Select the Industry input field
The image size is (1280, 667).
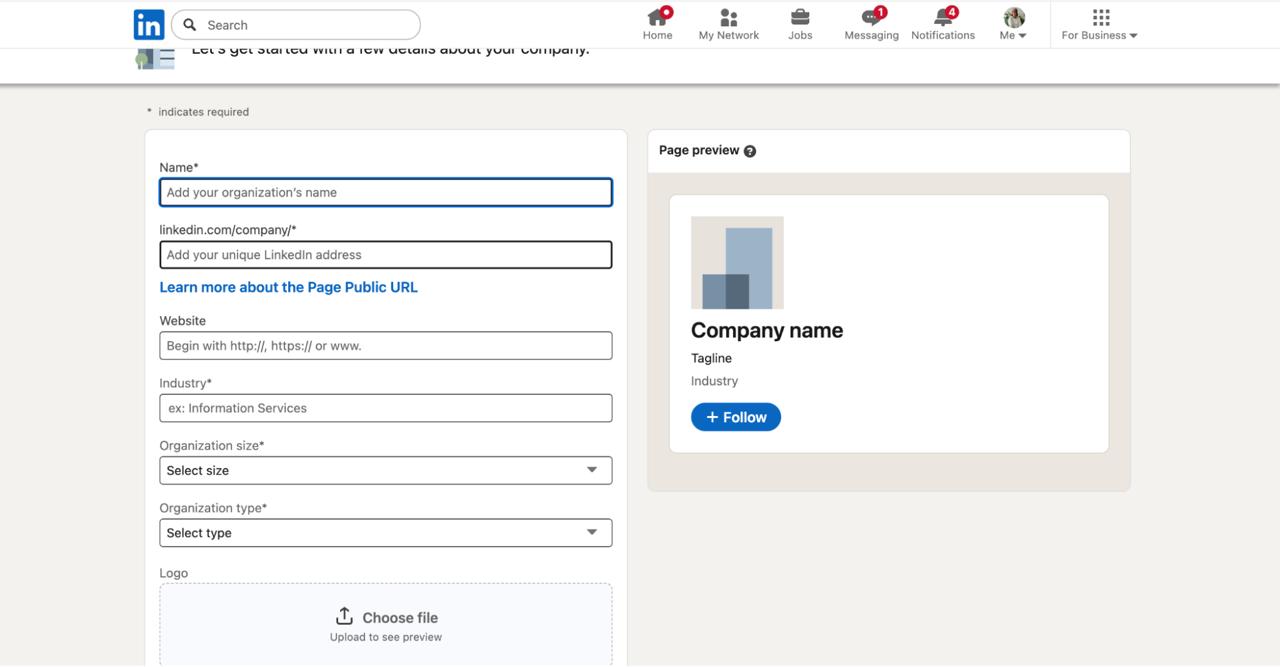click(x=385, y=408)
